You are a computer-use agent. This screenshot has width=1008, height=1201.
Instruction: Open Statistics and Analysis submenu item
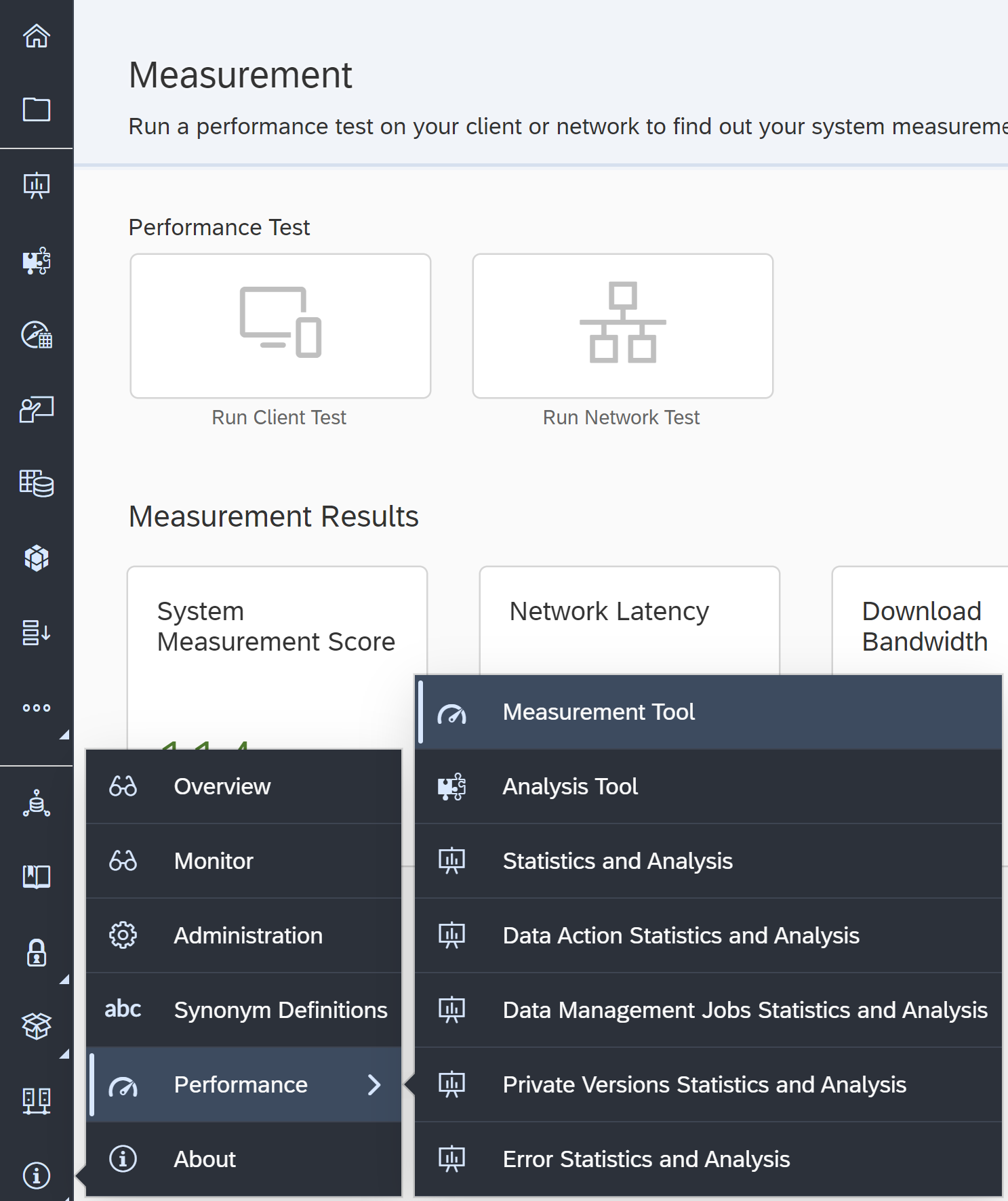click(x=708, y=861)
